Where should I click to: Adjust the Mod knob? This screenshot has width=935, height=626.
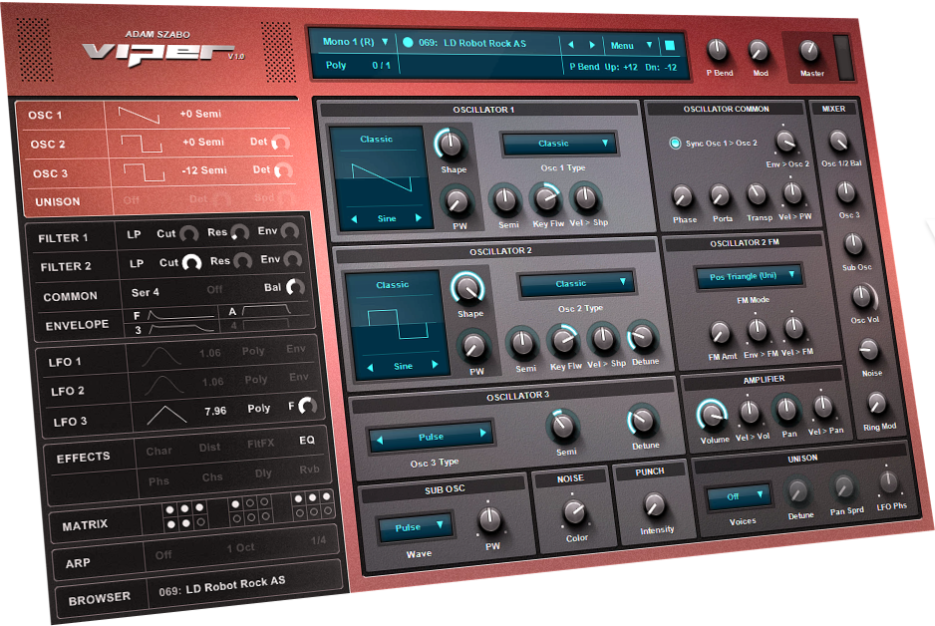[758, 51]
